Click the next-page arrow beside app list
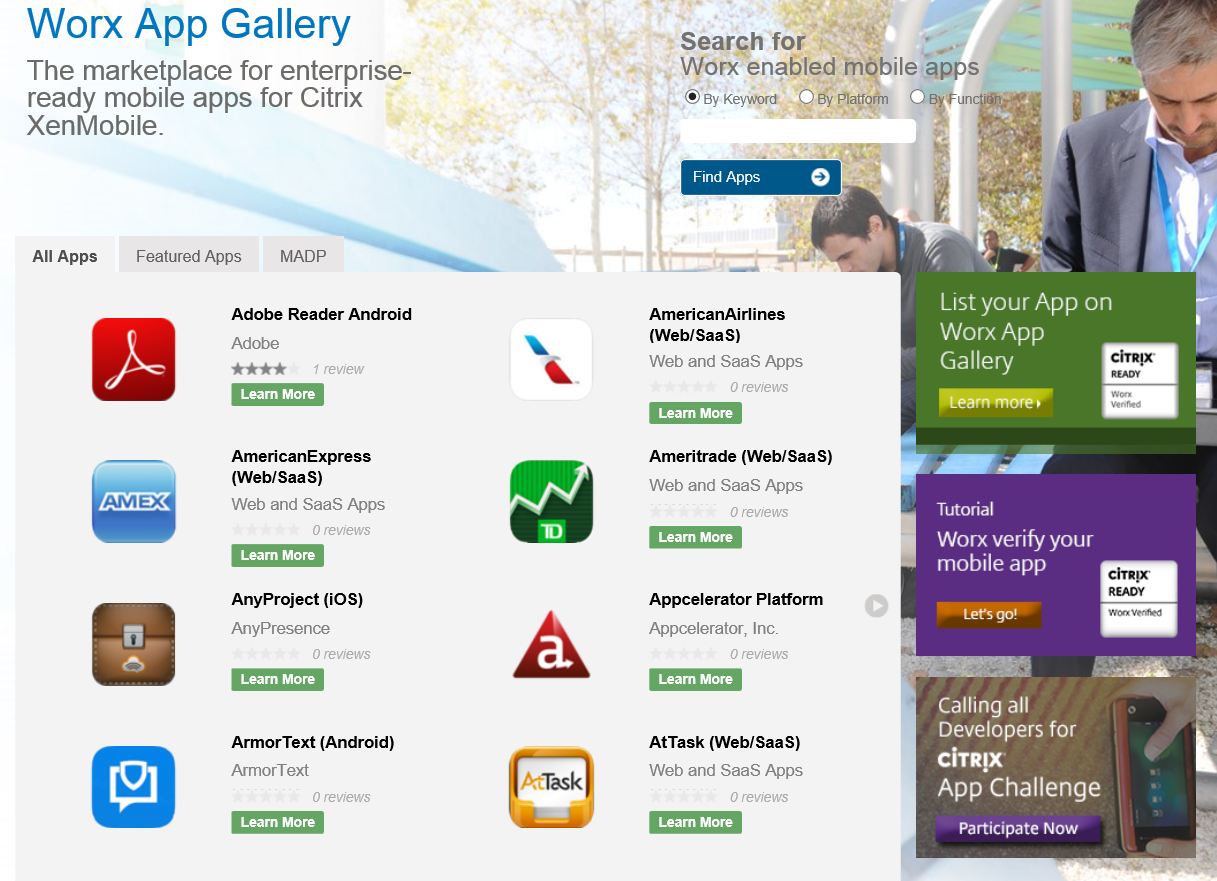1217x881 pixels. [x=876, y=605]
